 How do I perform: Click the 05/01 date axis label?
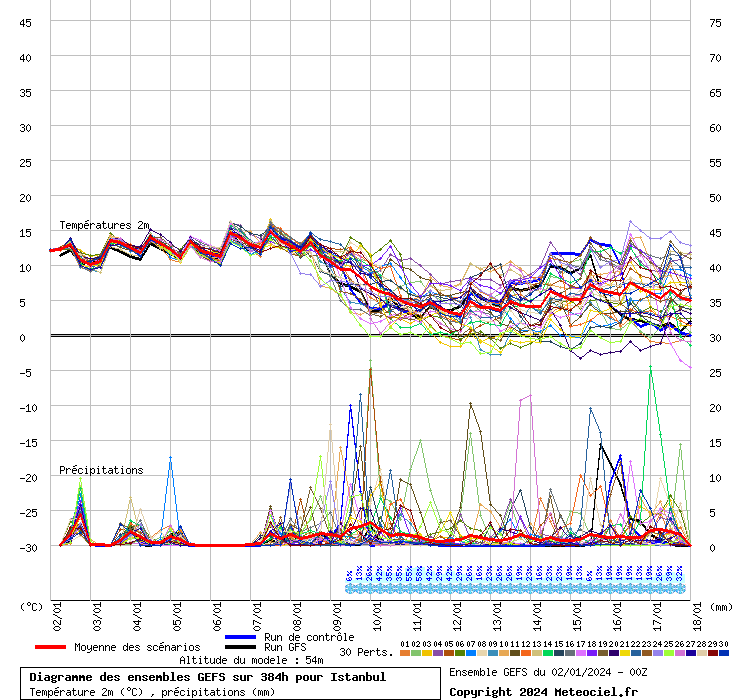pyautogui.click(x=177, y=616)
